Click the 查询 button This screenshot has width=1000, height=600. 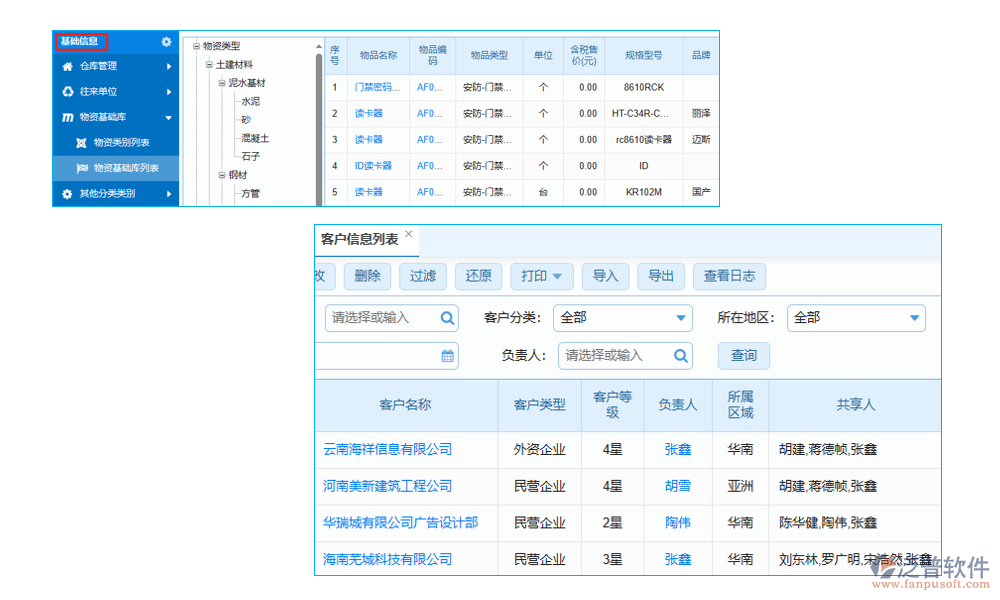(743, 355)
